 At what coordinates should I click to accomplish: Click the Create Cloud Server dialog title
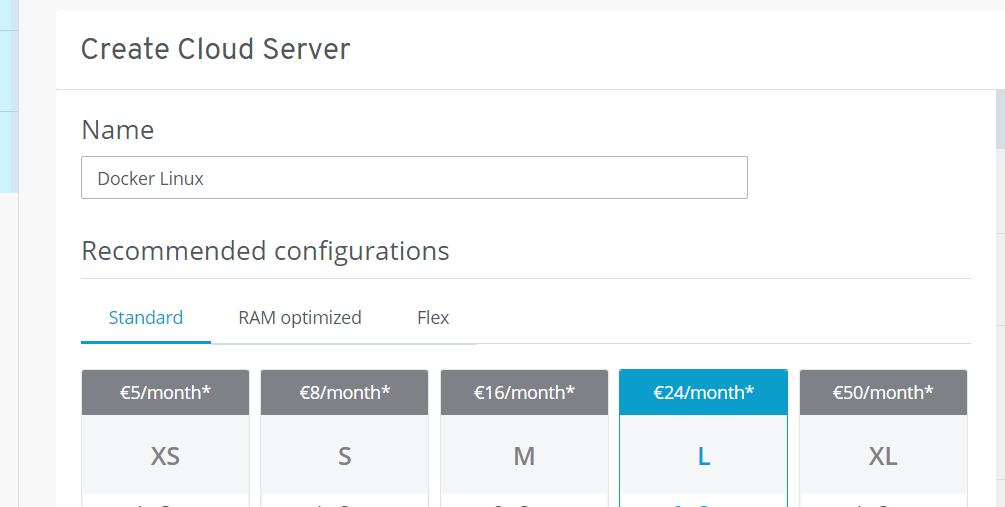point(215,49)
